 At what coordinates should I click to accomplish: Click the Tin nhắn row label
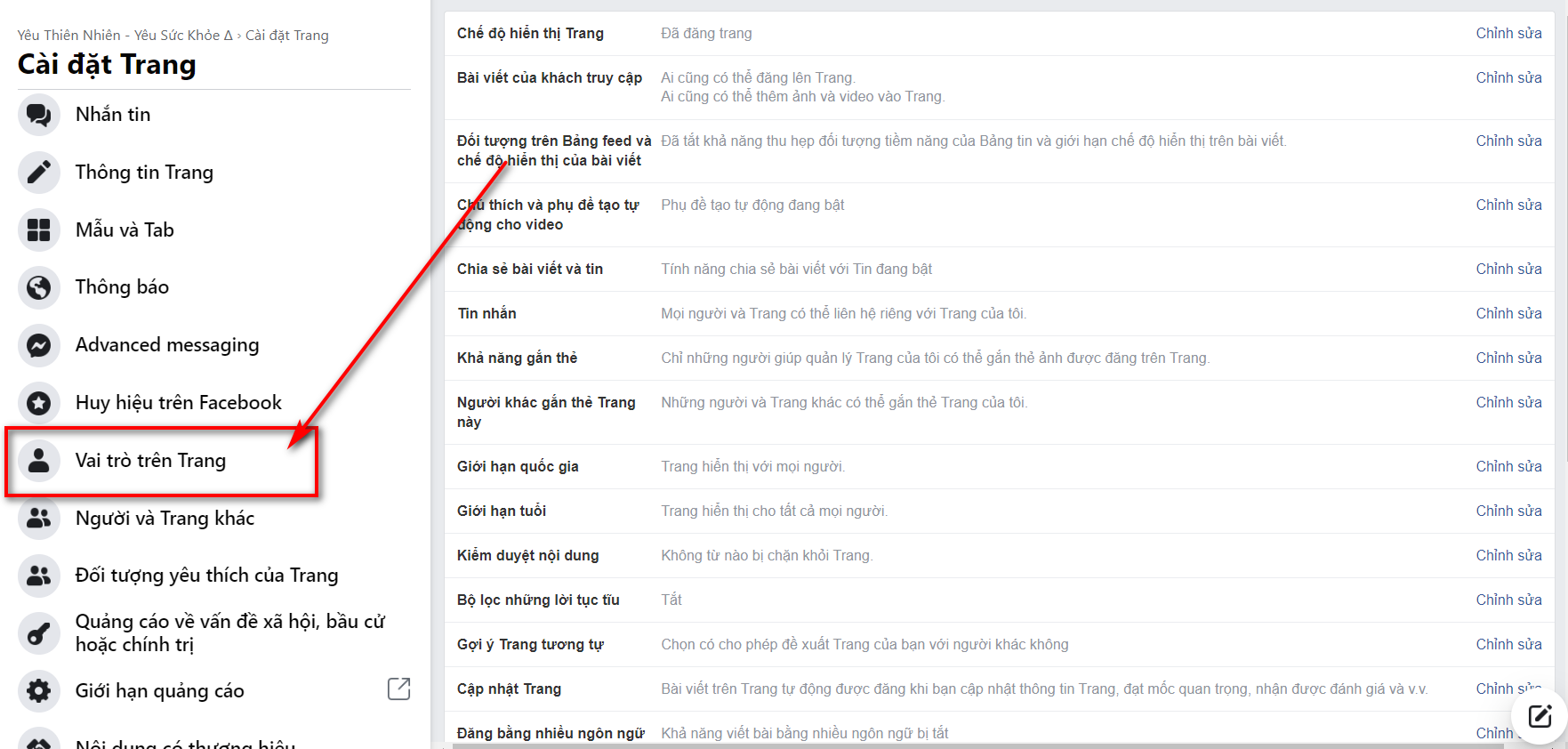(x=486, y=314)
